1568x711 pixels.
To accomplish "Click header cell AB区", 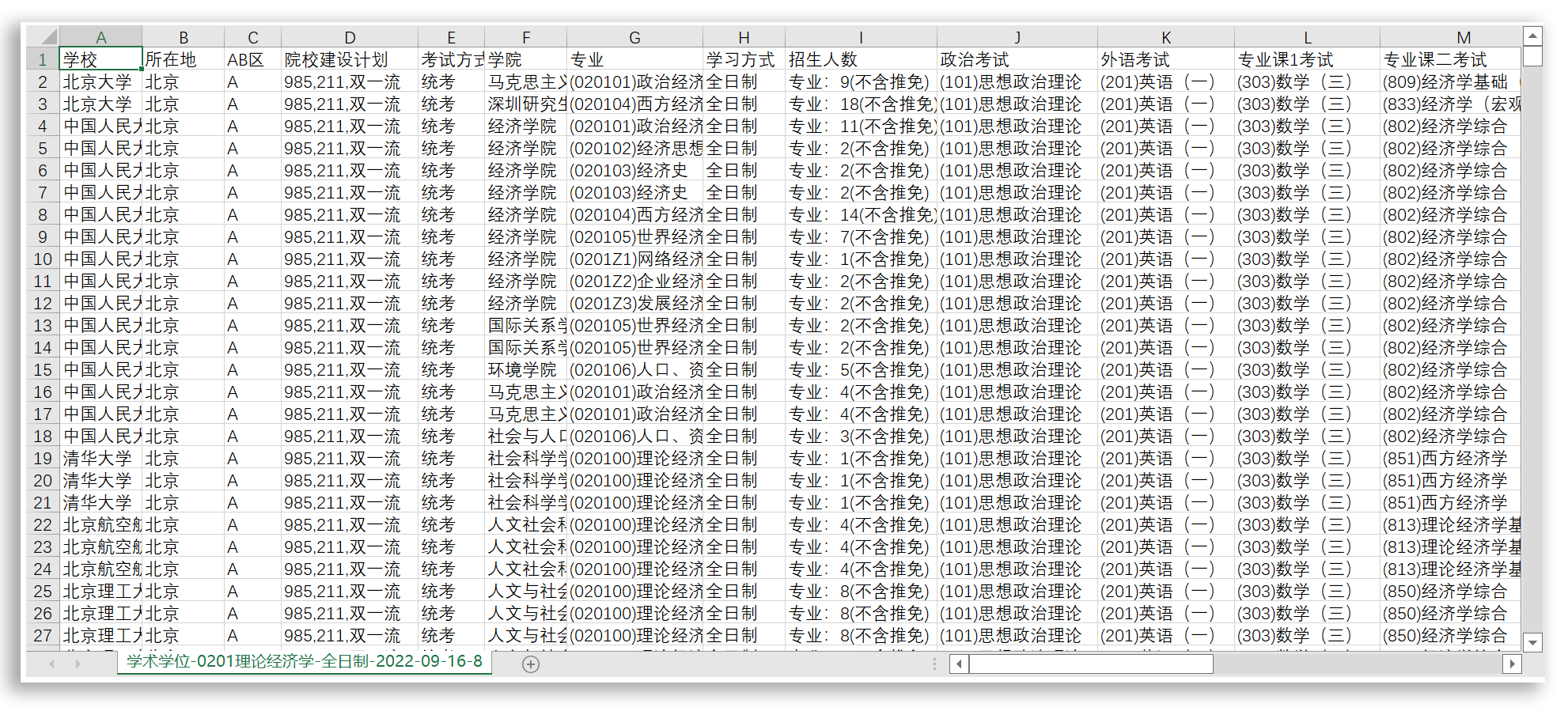I will tap(253, 59).
